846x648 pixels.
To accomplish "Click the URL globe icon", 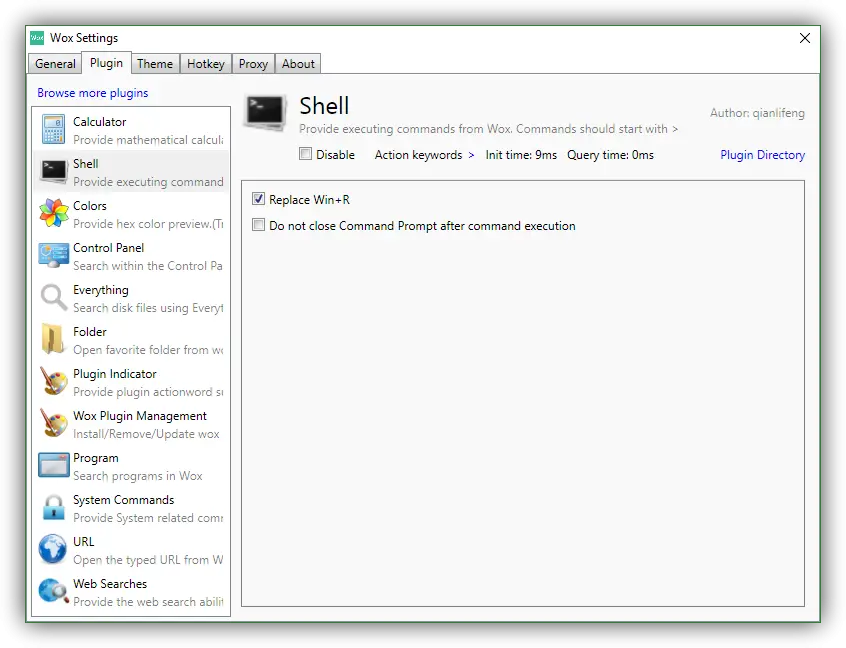I will point(53,549).
